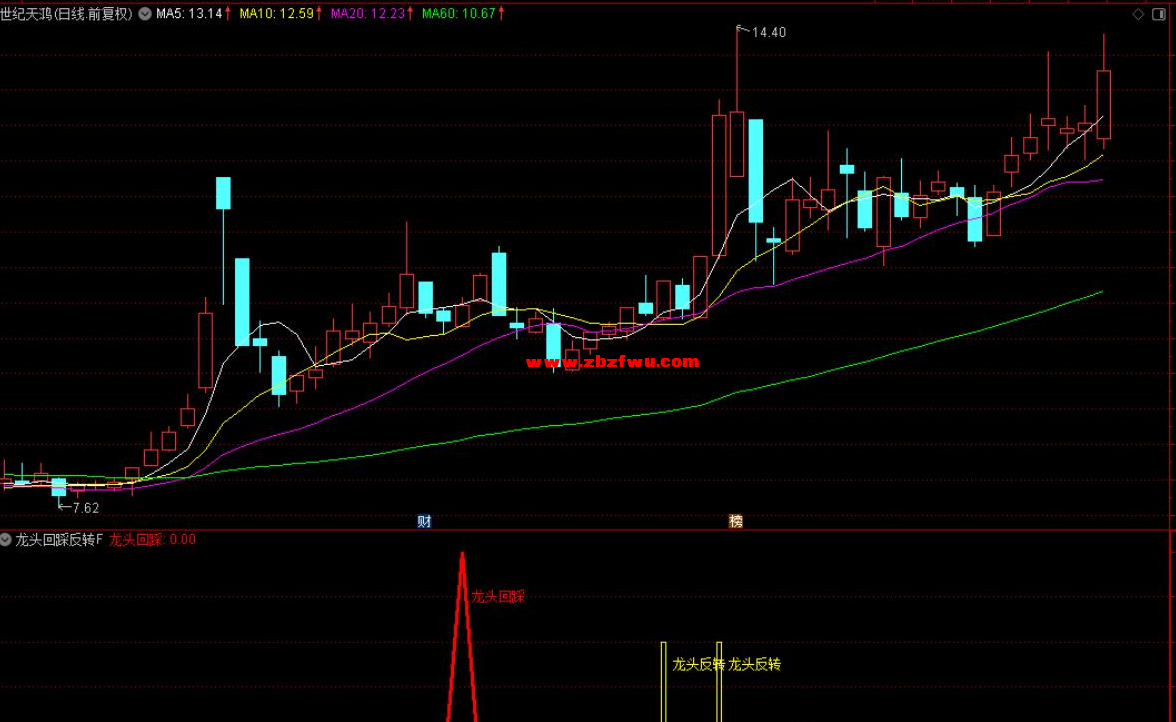This screenshot has height=722, width=1176.
Task: Click the 龙头回踩反转F indicator name
Action: pyautogui.click(x=58, y=540)
